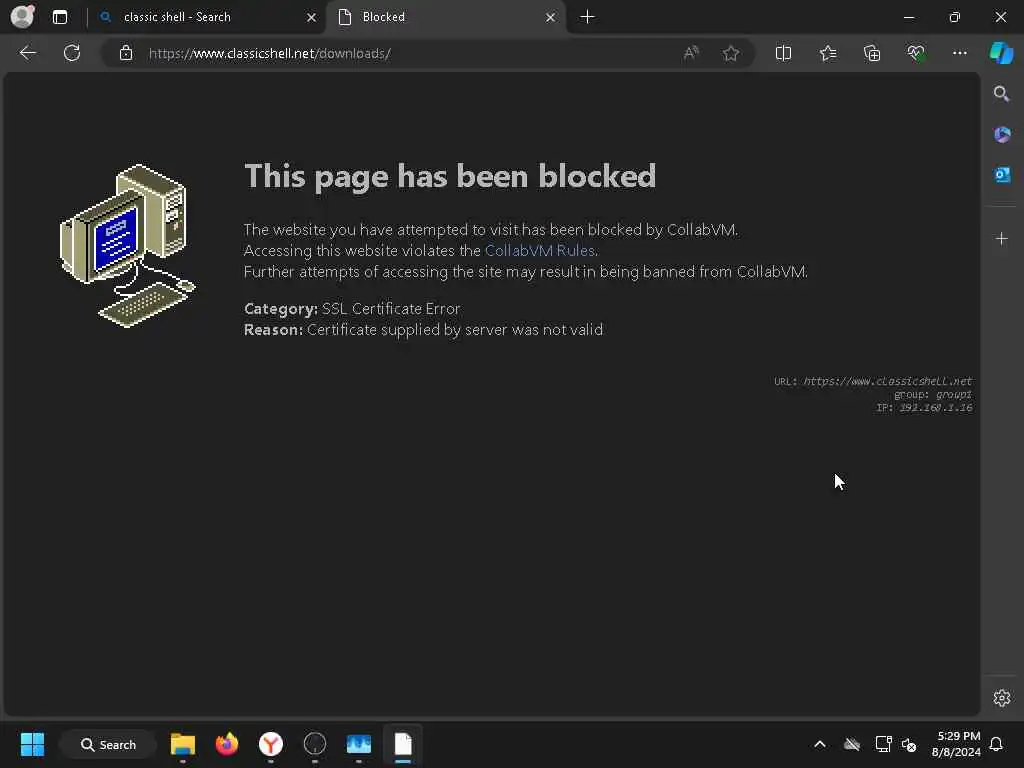Image resolution: width=1024 pixels, height=768 pixels.
Task: Select the blank page app in taskbar
Action: (x=403, y=744)
